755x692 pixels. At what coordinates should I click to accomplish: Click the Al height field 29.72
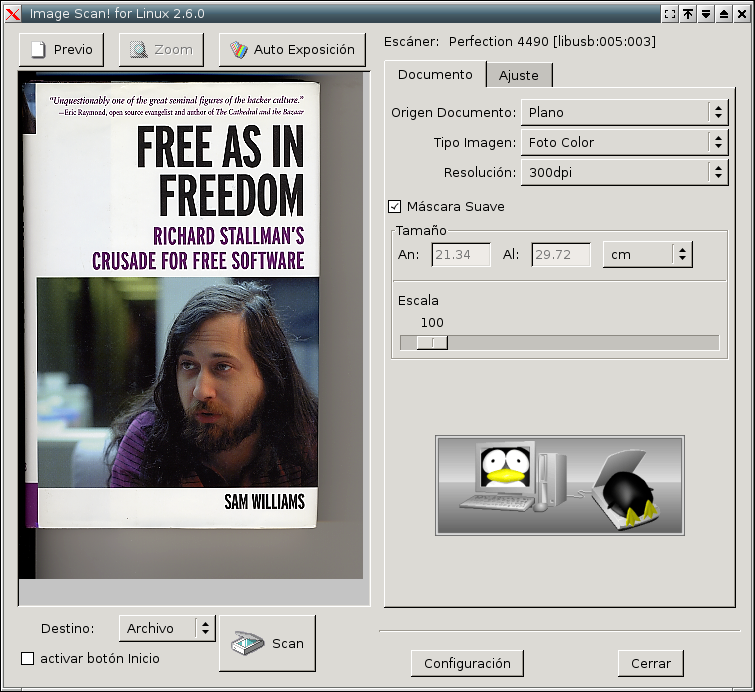(x=561, y=255)
